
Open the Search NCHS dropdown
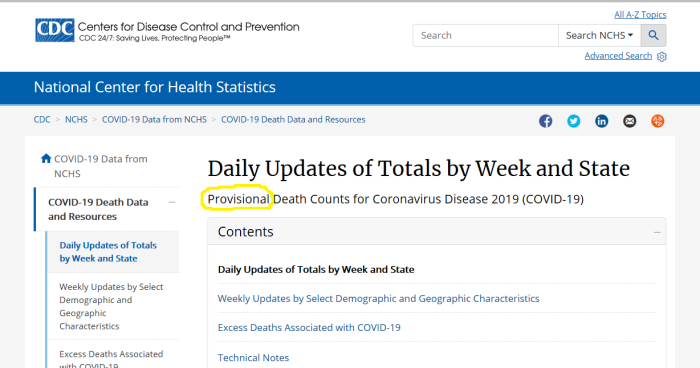pos(600,35)
